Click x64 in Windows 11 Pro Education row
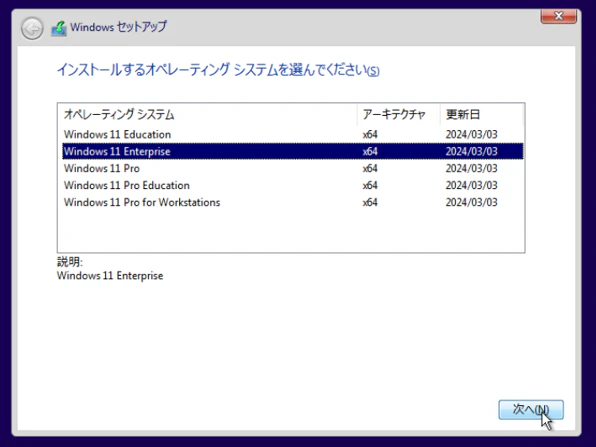Screen dimensions: 596x447 coord(370,185)
